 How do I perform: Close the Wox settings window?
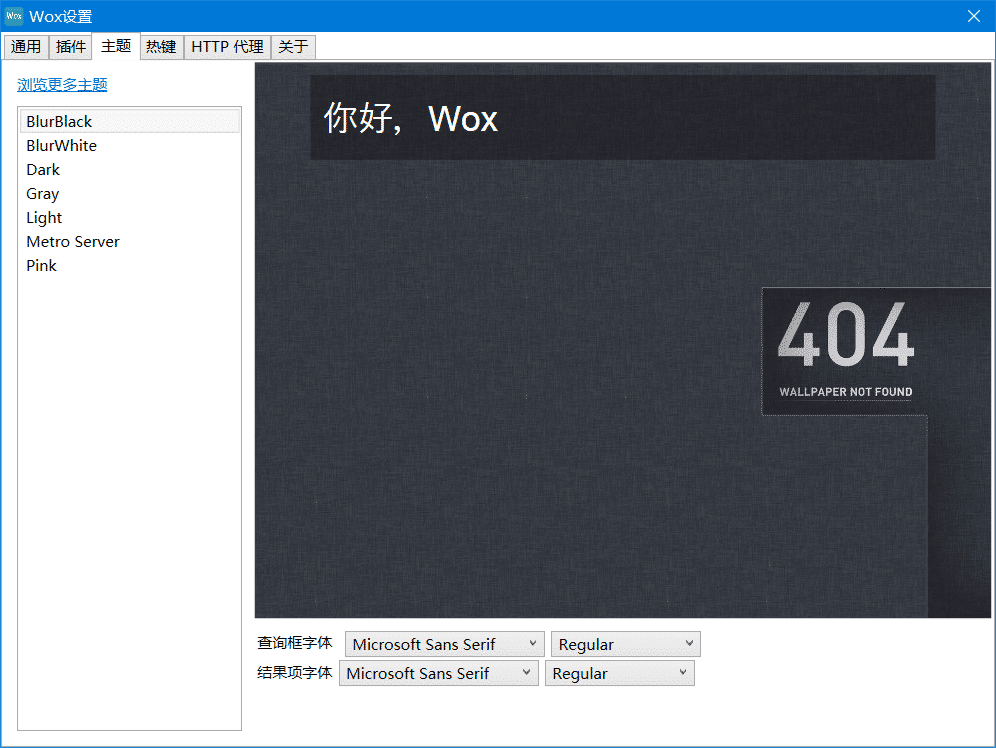tap(973, 16)
